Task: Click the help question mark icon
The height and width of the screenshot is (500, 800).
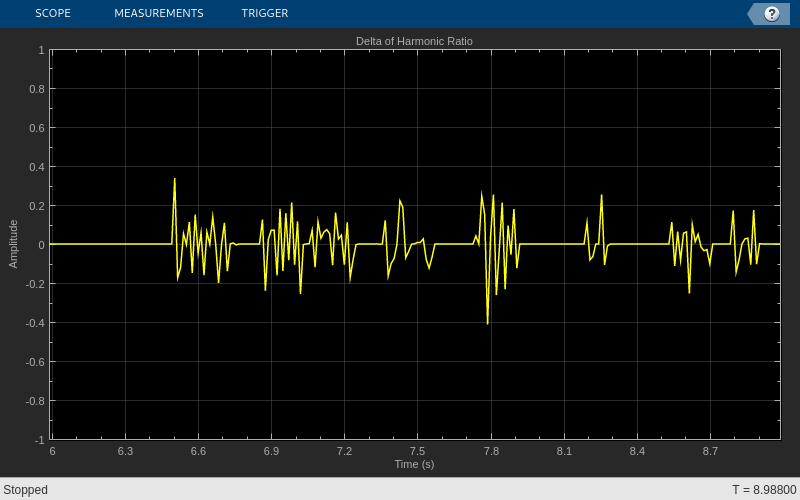Action: (x=771, y=14)
